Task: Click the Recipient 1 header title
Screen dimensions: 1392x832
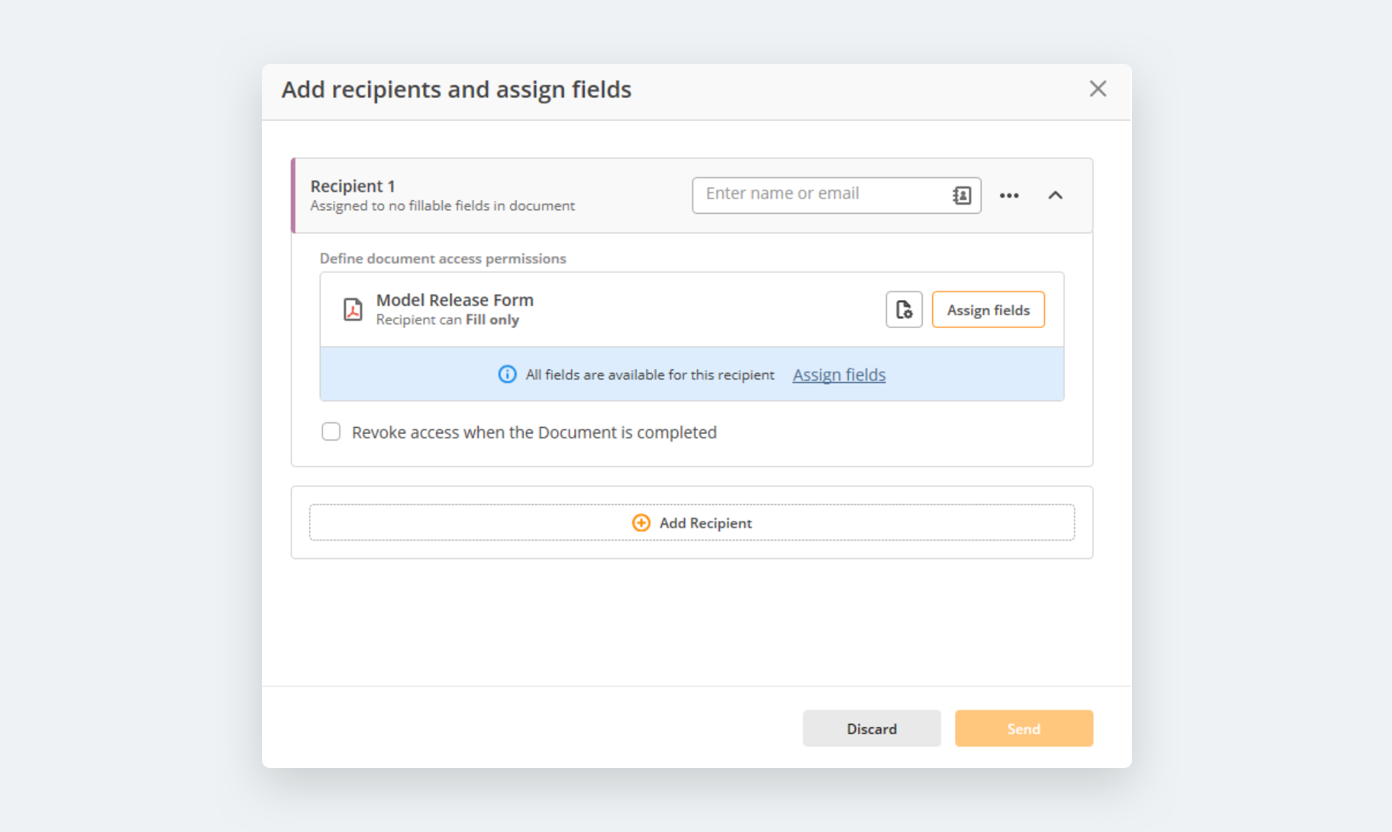Action: pos(353,186)
